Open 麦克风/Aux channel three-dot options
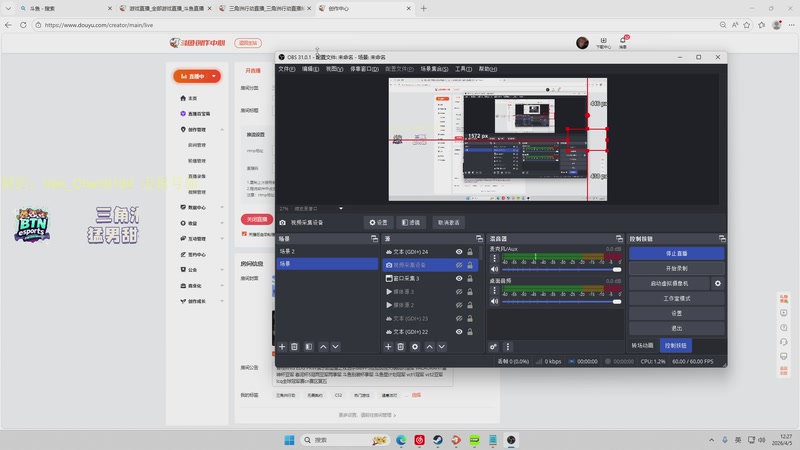800x450 pixels. (494, 259)
